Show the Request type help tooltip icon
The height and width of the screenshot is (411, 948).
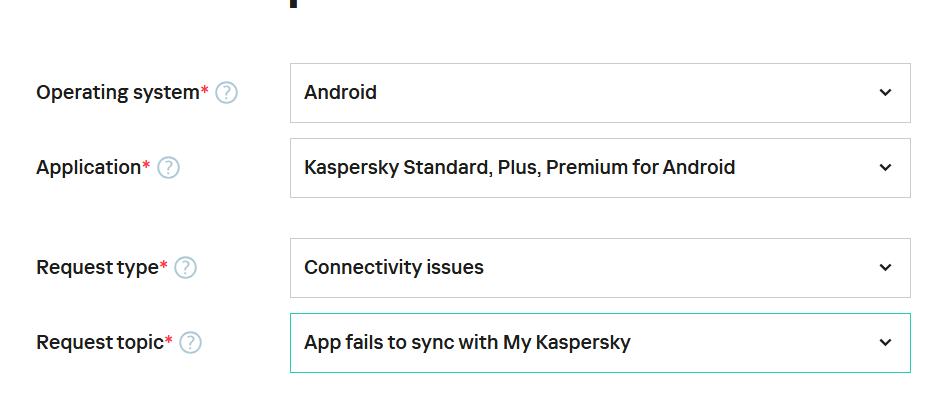pyautogui.click(x=186, y=268)
